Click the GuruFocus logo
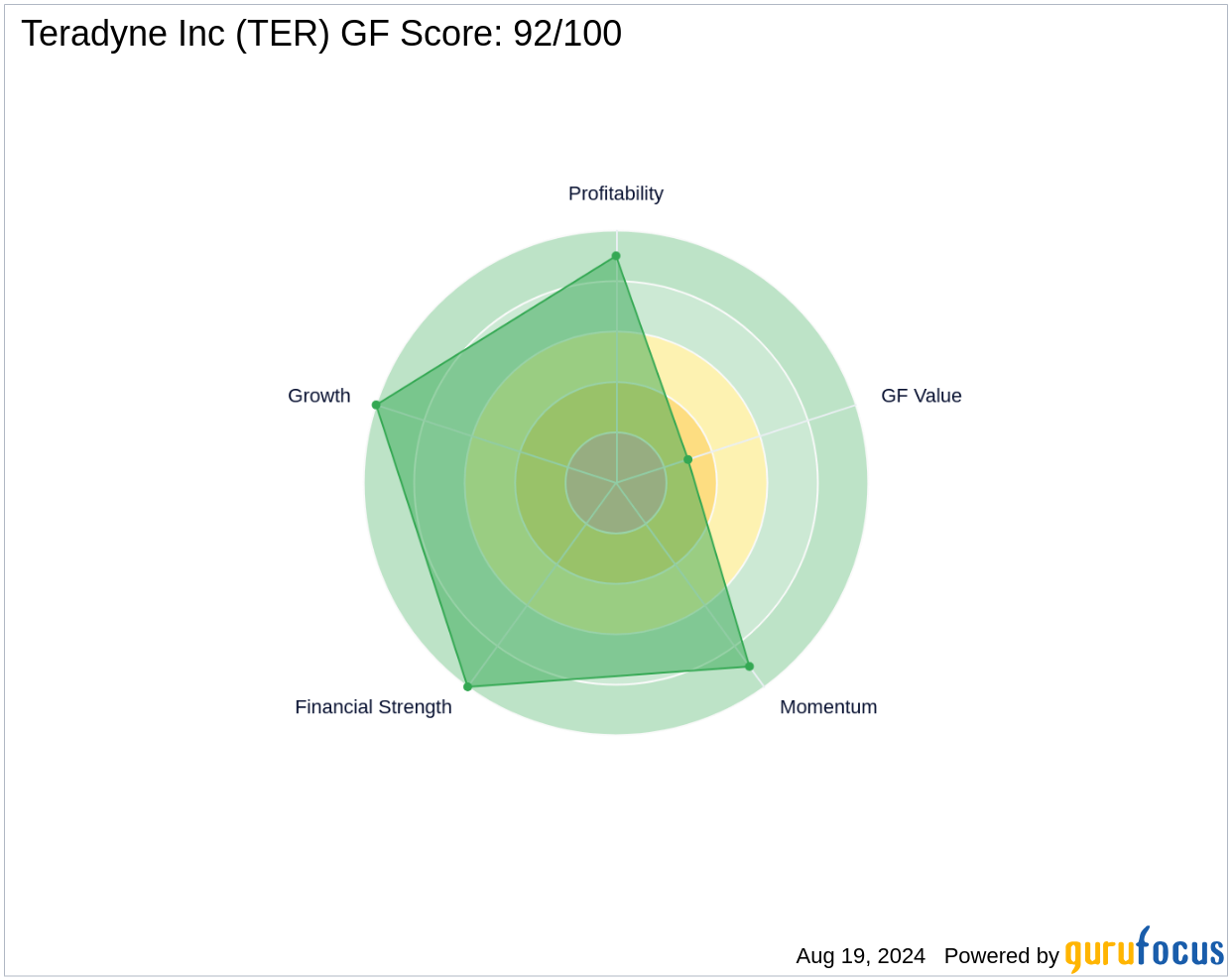1232x980 pixels. (x=1144, y=952)
